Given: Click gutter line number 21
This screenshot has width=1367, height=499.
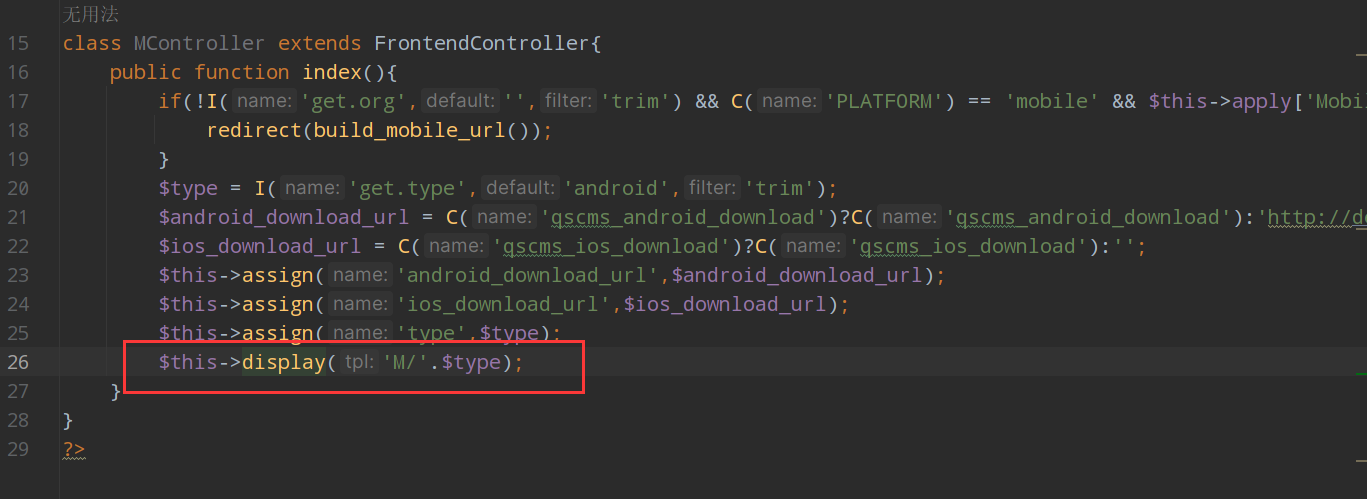Looking at the screenshot, I should tap(17, 218).
